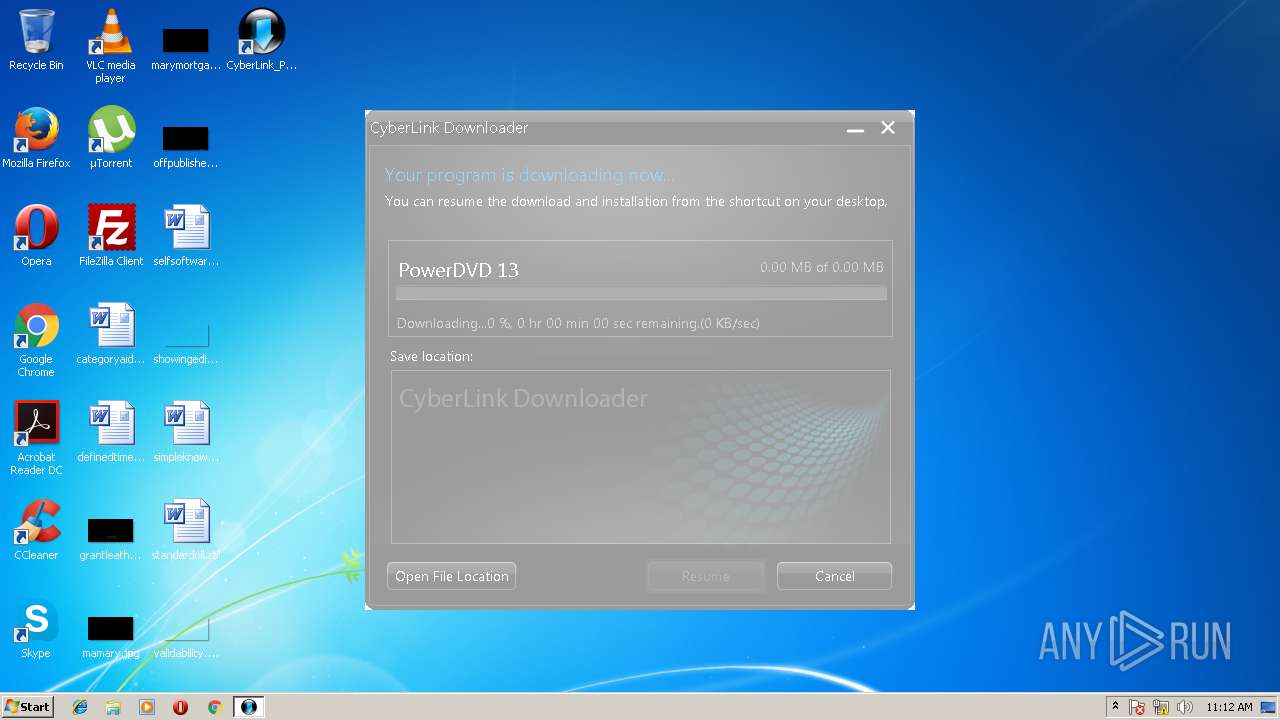The image size is (1280, 720).
Task: Select the standardoil.rtf document
Action: pos(185,530)
